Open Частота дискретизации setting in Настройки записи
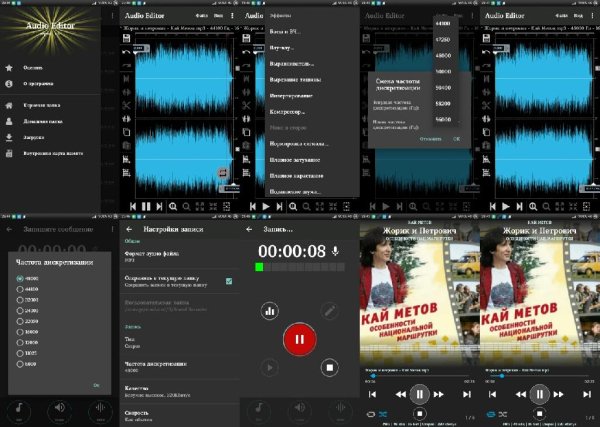The height and width of the screenshot is (427, 600). pos(180,367)
